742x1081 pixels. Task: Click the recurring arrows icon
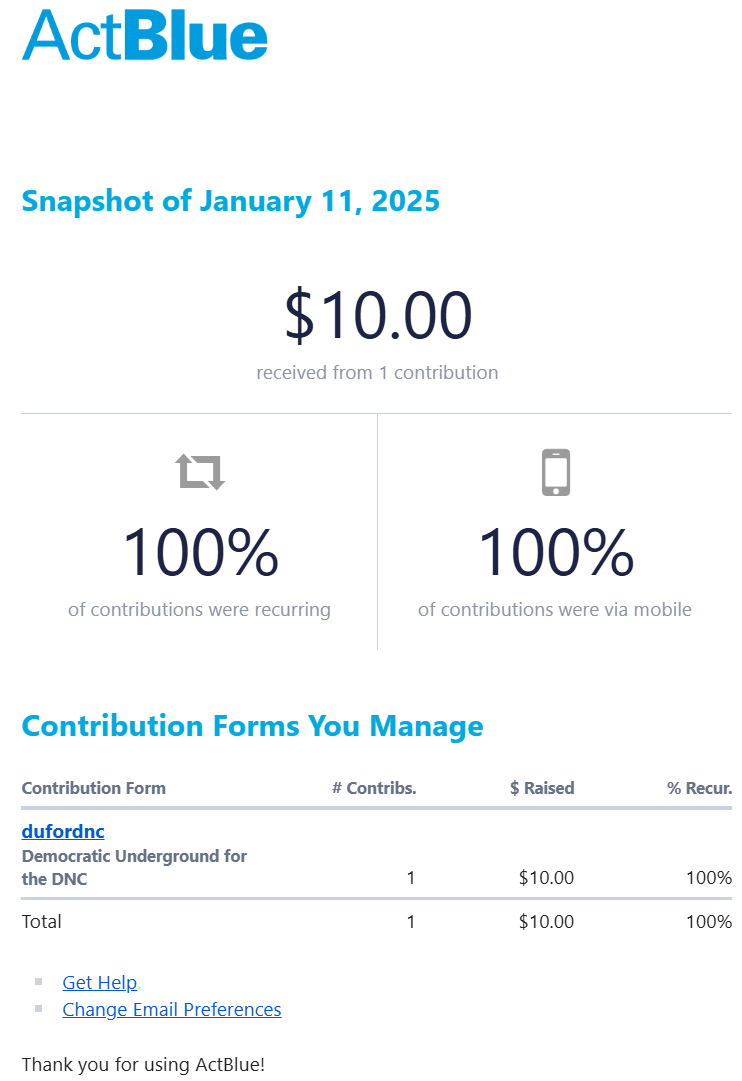[x=200, y=471]
